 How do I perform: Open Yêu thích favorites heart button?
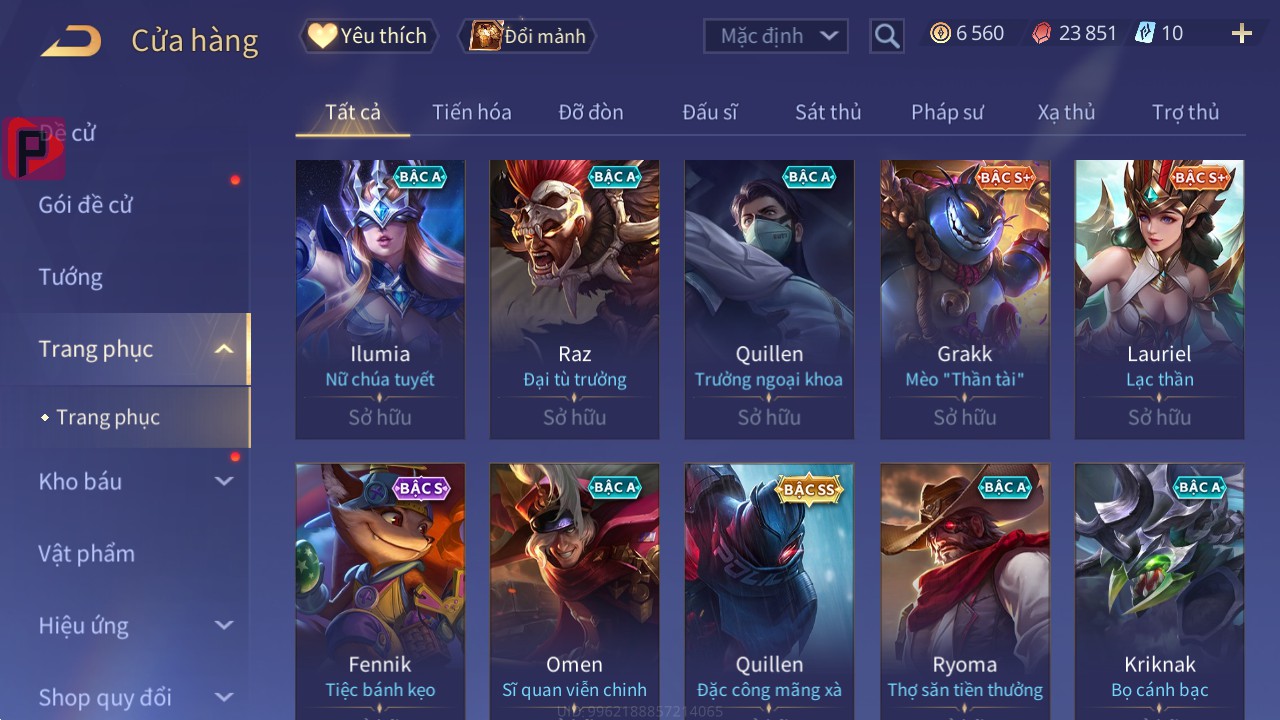point(369,36)
